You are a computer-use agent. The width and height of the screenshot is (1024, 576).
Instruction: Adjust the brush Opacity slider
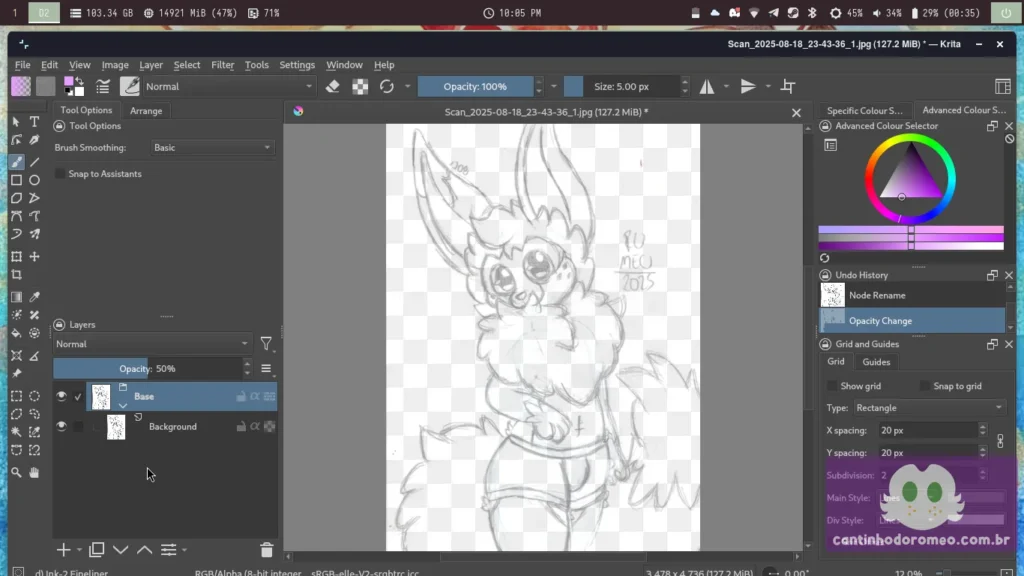click(475, 86)
